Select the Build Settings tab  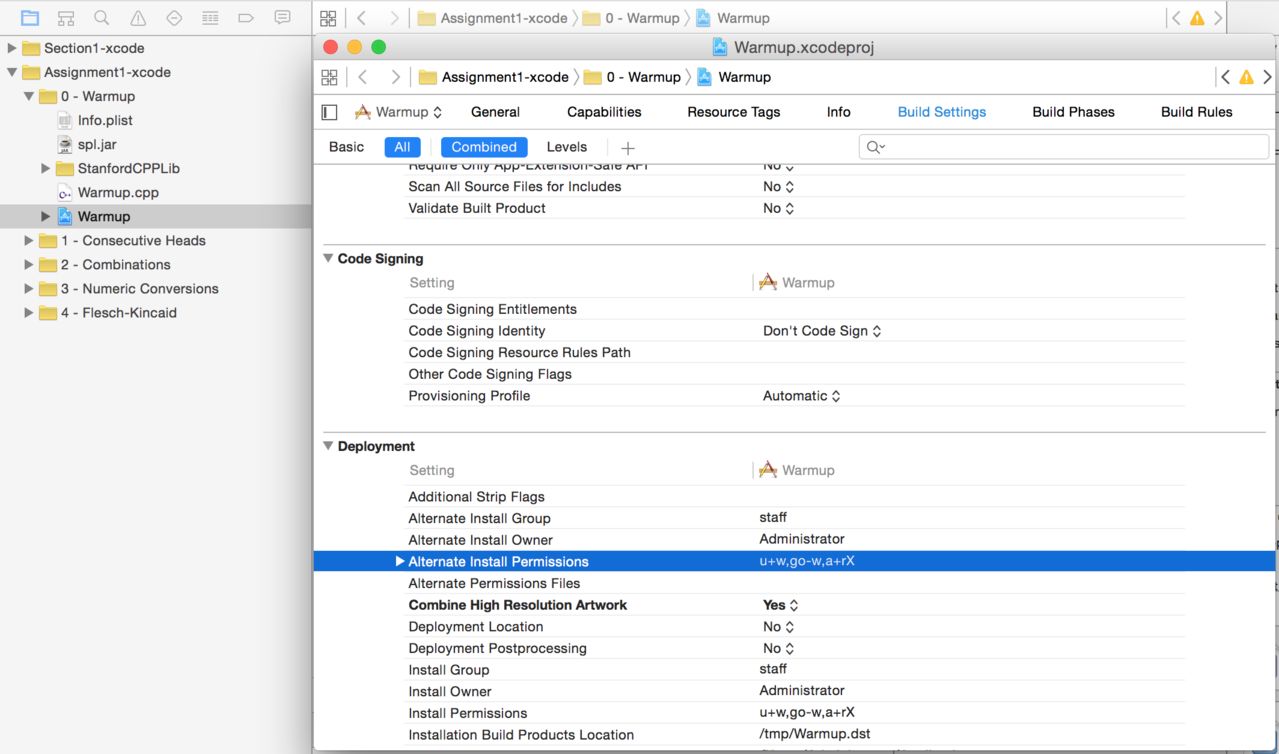(942, 112)
